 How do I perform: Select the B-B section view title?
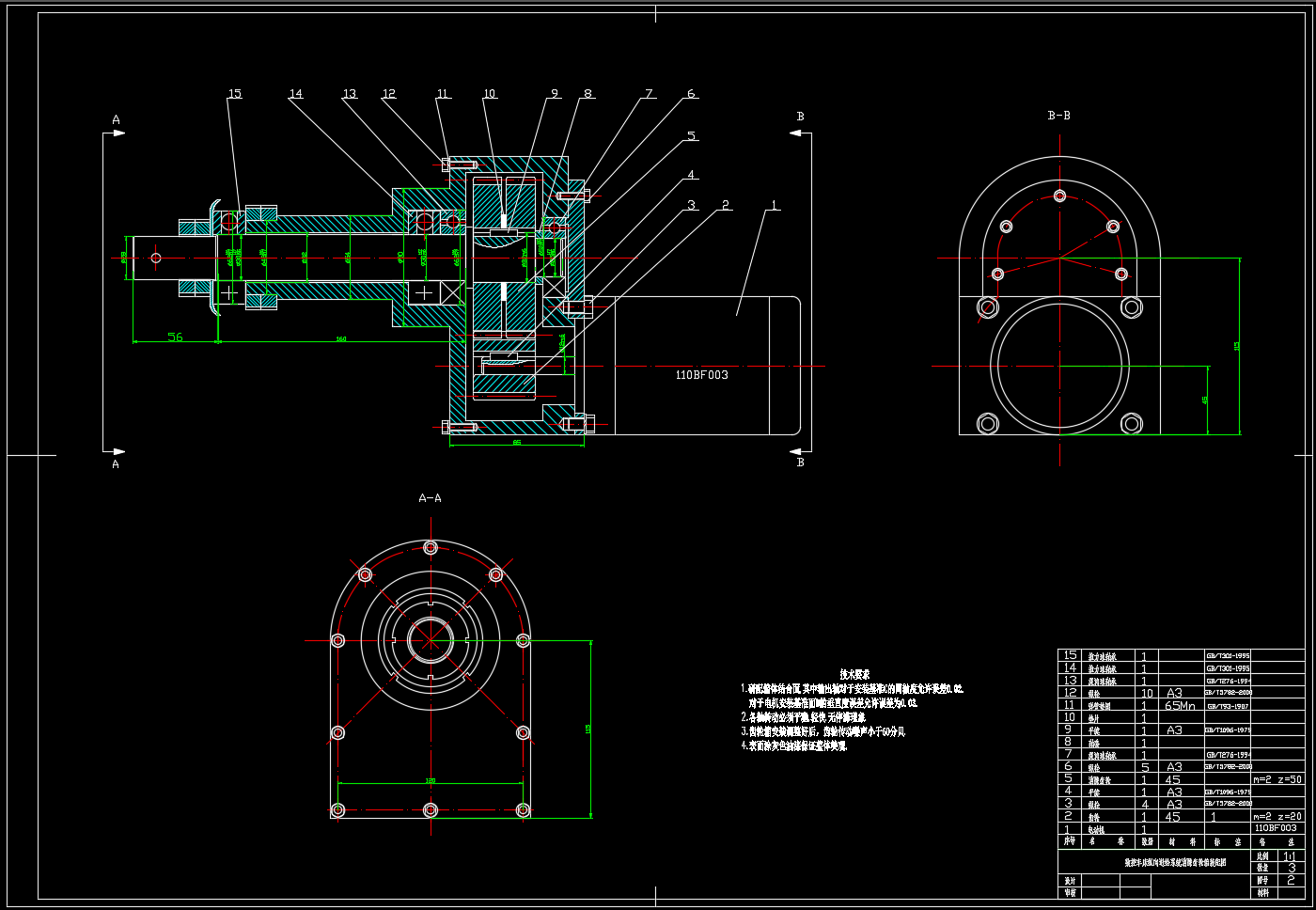[1058, 116]
